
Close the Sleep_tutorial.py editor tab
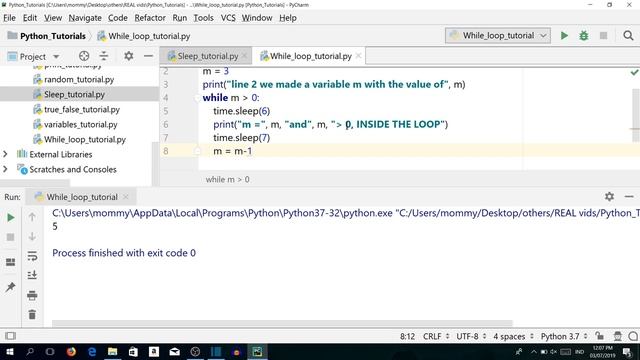[244, 56]
